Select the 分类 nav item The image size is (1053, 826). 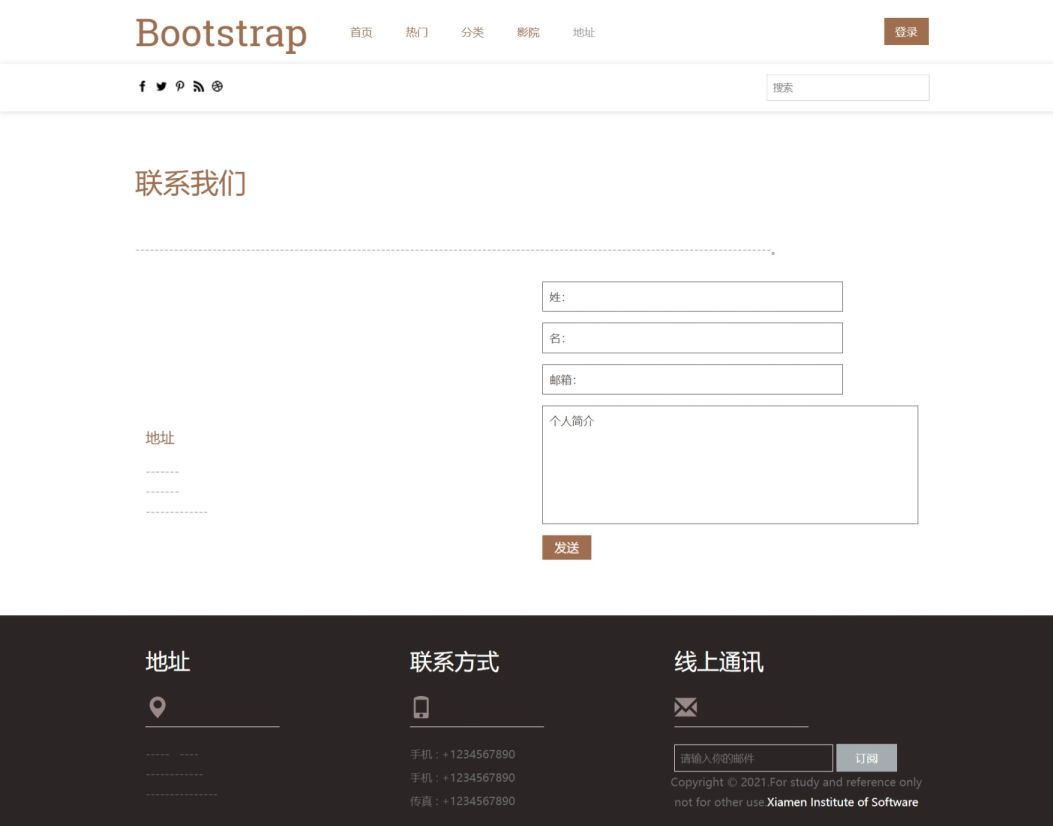(x=472, y=33)
